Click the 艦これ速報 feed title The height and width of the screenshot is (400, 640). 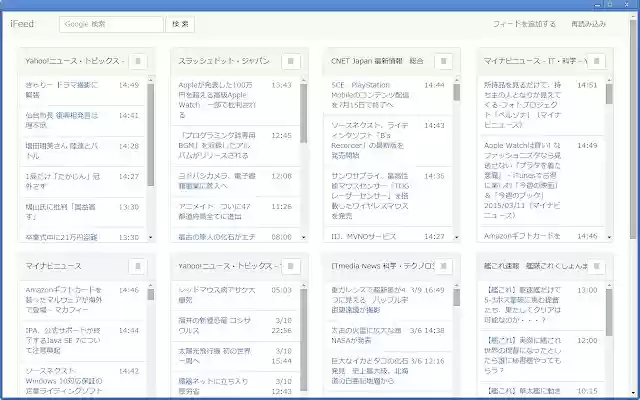(536, 266)
